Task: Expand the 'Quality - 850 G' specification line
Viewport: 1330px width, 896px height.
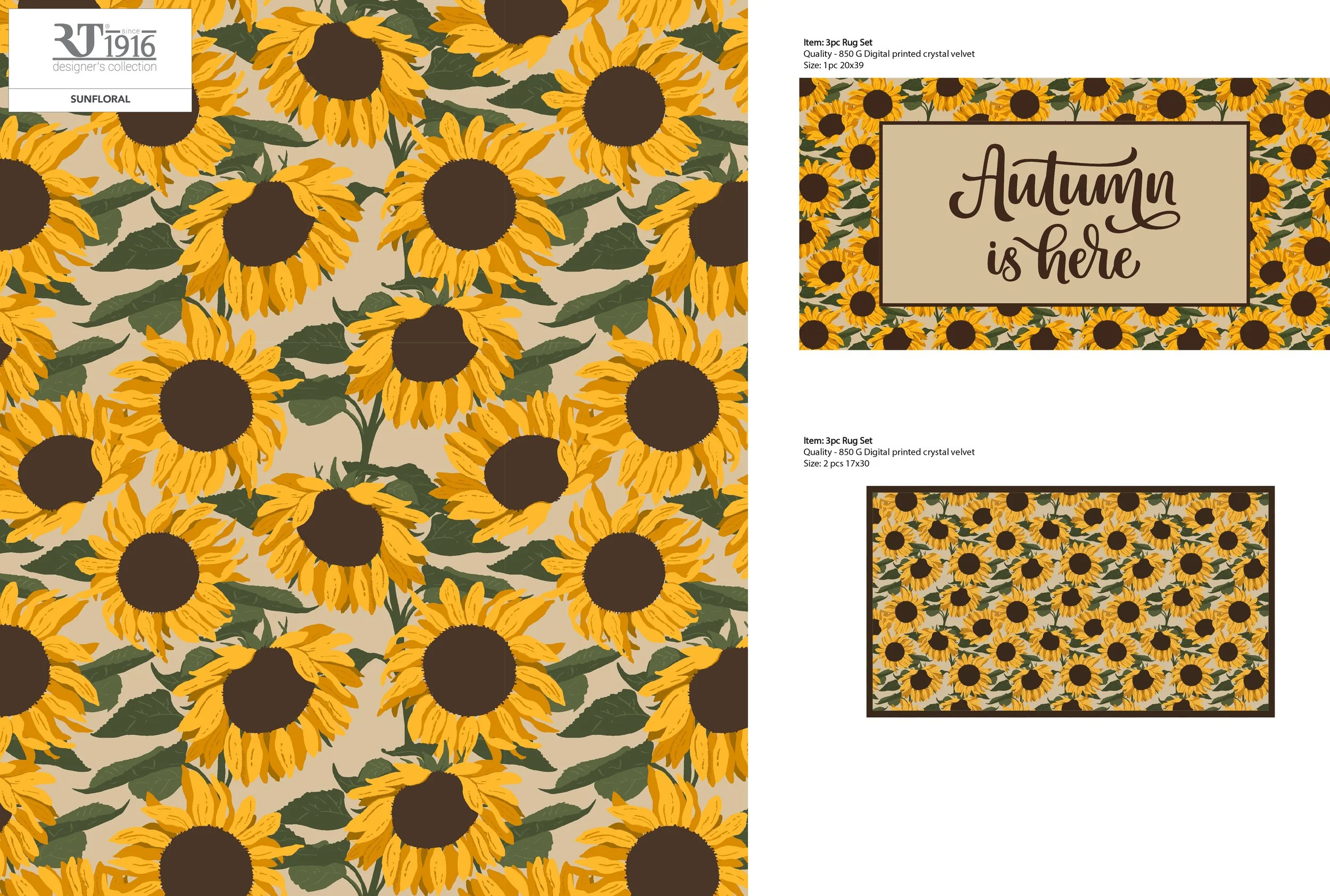Action: (x=889, y=54)
